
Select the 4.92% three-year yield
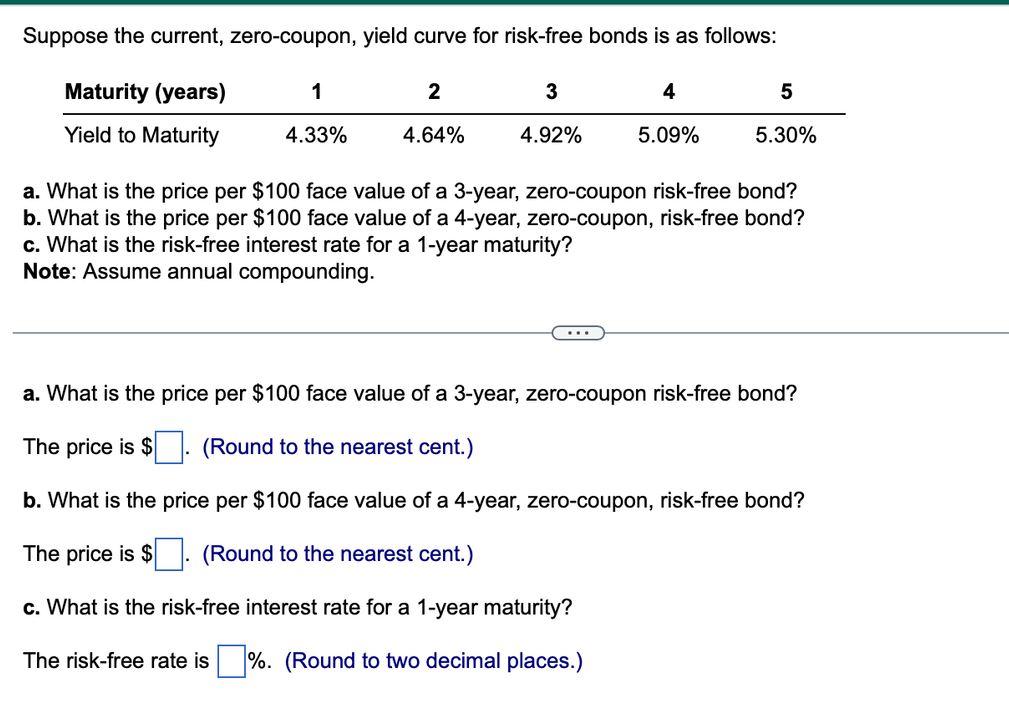point(551,134)
